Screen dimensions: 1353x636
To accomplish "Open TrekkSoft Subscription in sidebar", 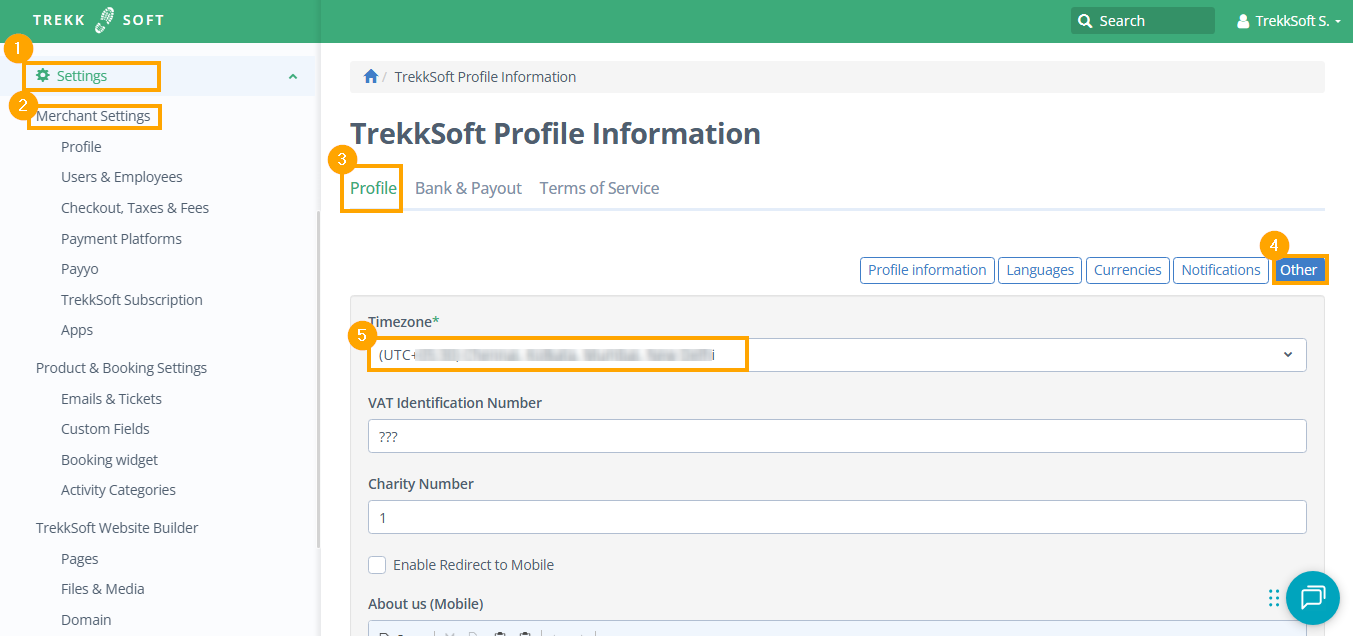I will pos(132,300).
